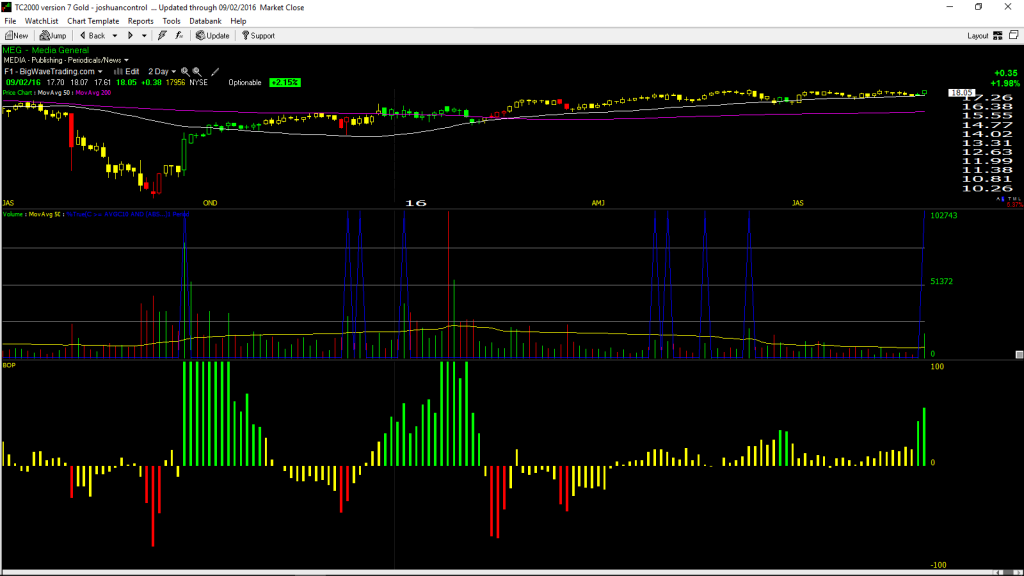Viewport: 1024px width, 576px height.
Task: Click the MovAvg 50 legend label
Action: click(x=54, y=93)
